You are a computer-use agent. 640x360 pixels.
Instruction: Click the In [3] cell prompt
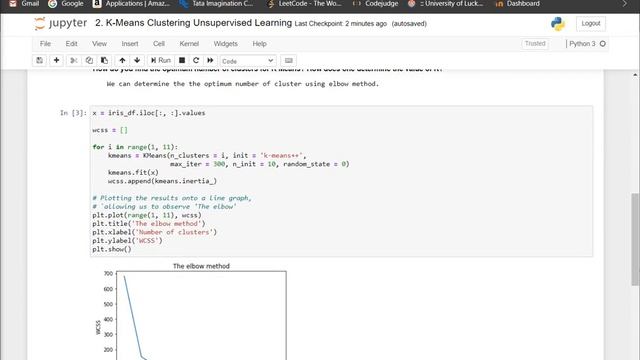pyautogui.click(x=73, y=113)
